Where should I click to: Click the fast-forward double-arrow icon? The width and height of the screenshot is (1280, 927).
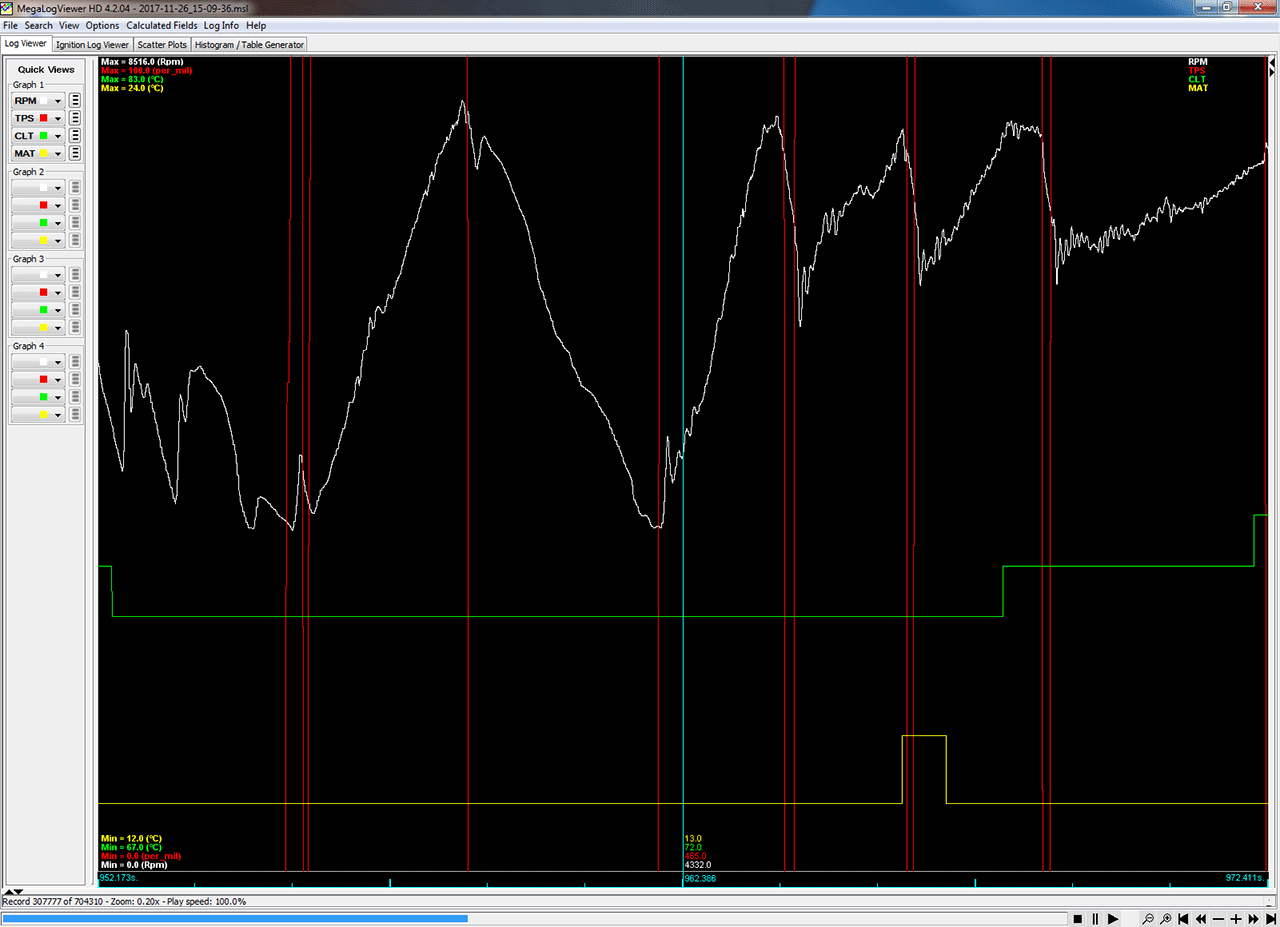click(x=1253, y=919)
